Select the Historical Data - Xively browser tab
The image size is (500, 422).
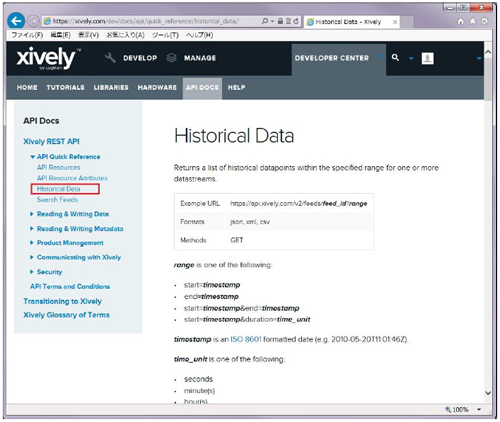click(352, 22)
